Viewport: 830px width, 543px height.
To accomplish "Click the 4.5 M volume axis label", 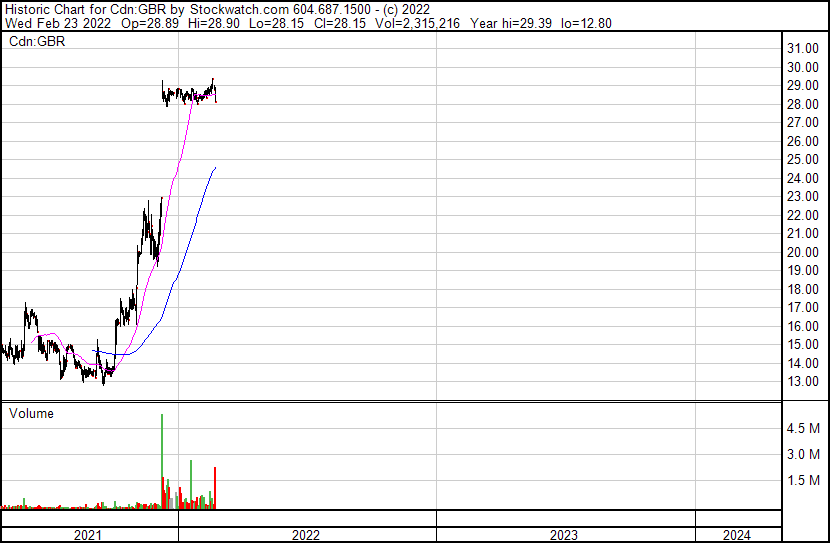I will tap(805, 429).
